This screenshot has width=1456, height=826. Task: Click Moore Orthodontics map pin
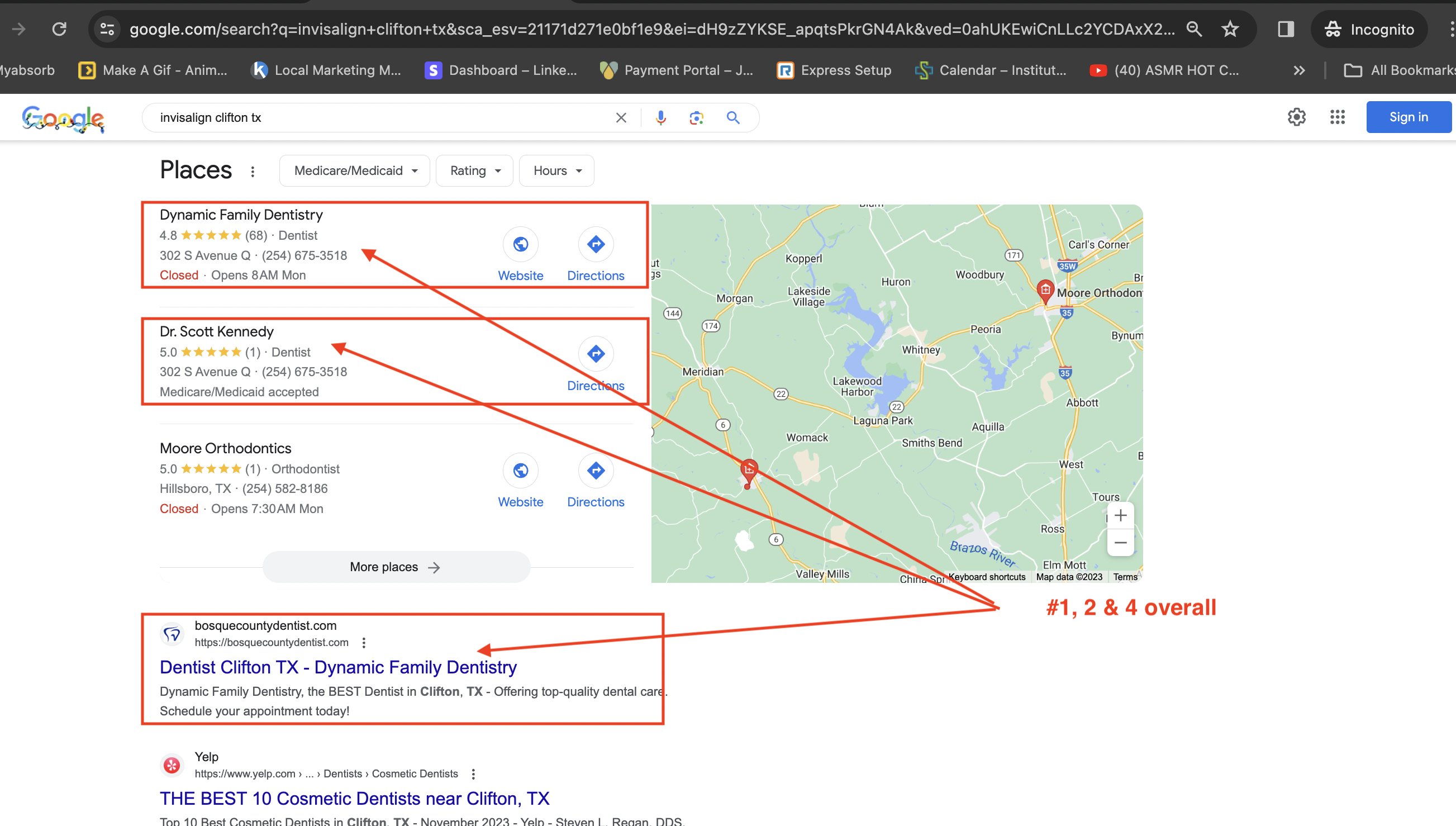(x=1045, y=291)
